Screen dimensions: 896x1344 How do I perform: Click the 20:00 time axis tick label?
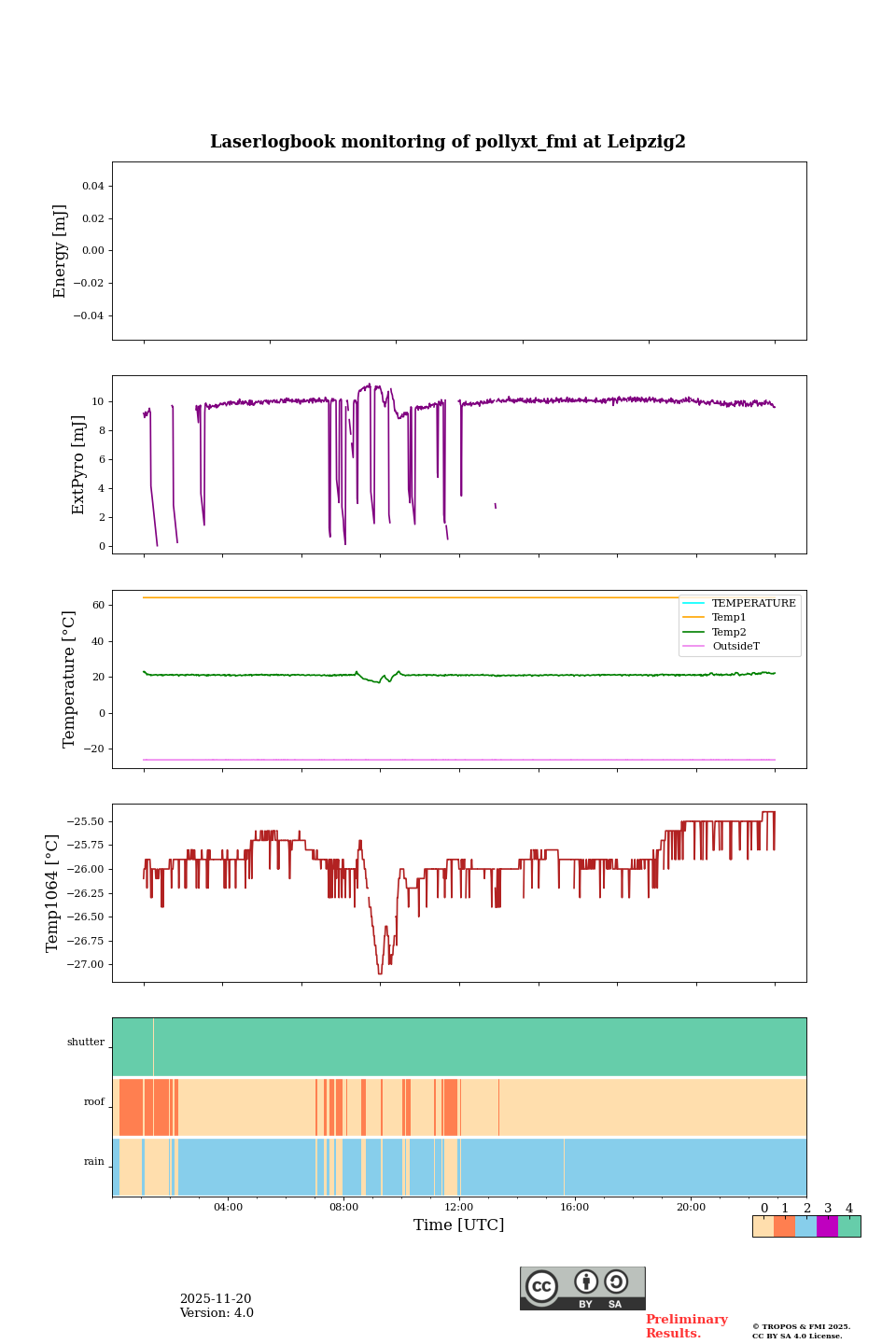[691, 1208]
